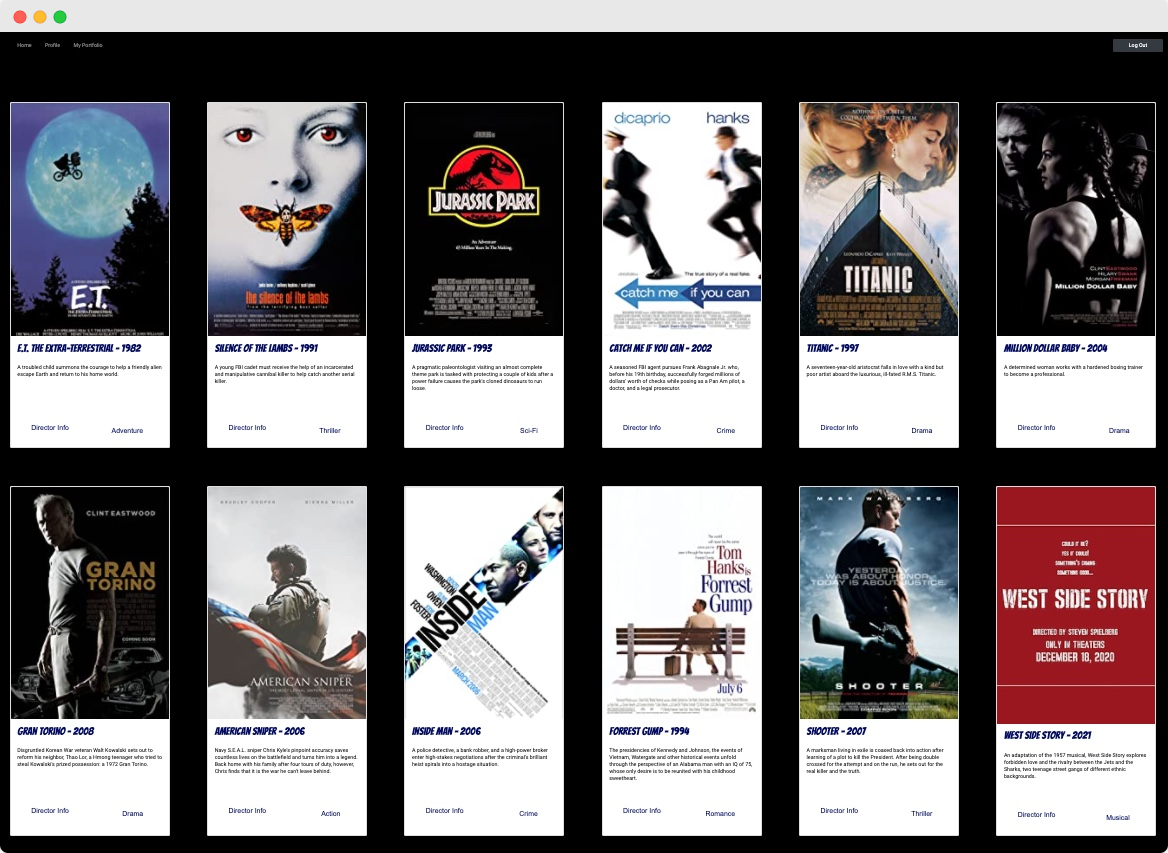The height and width of the screenshot is (853, 1168).
Task: View Director Info on the Shooter card
Action: point(840,811)
